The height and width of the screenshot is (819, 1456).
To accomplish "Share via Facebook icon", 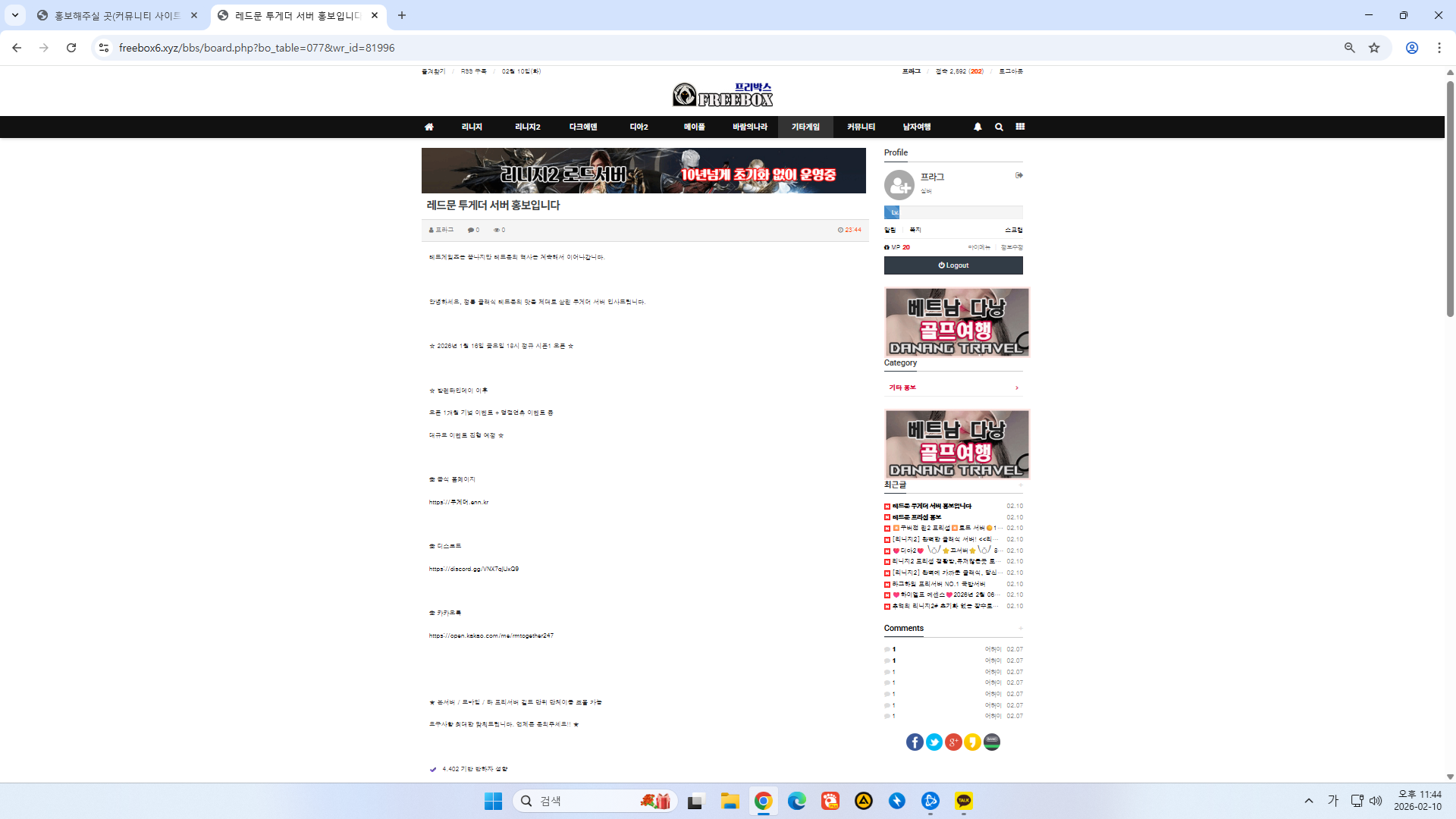I will [x=915, y=742].
